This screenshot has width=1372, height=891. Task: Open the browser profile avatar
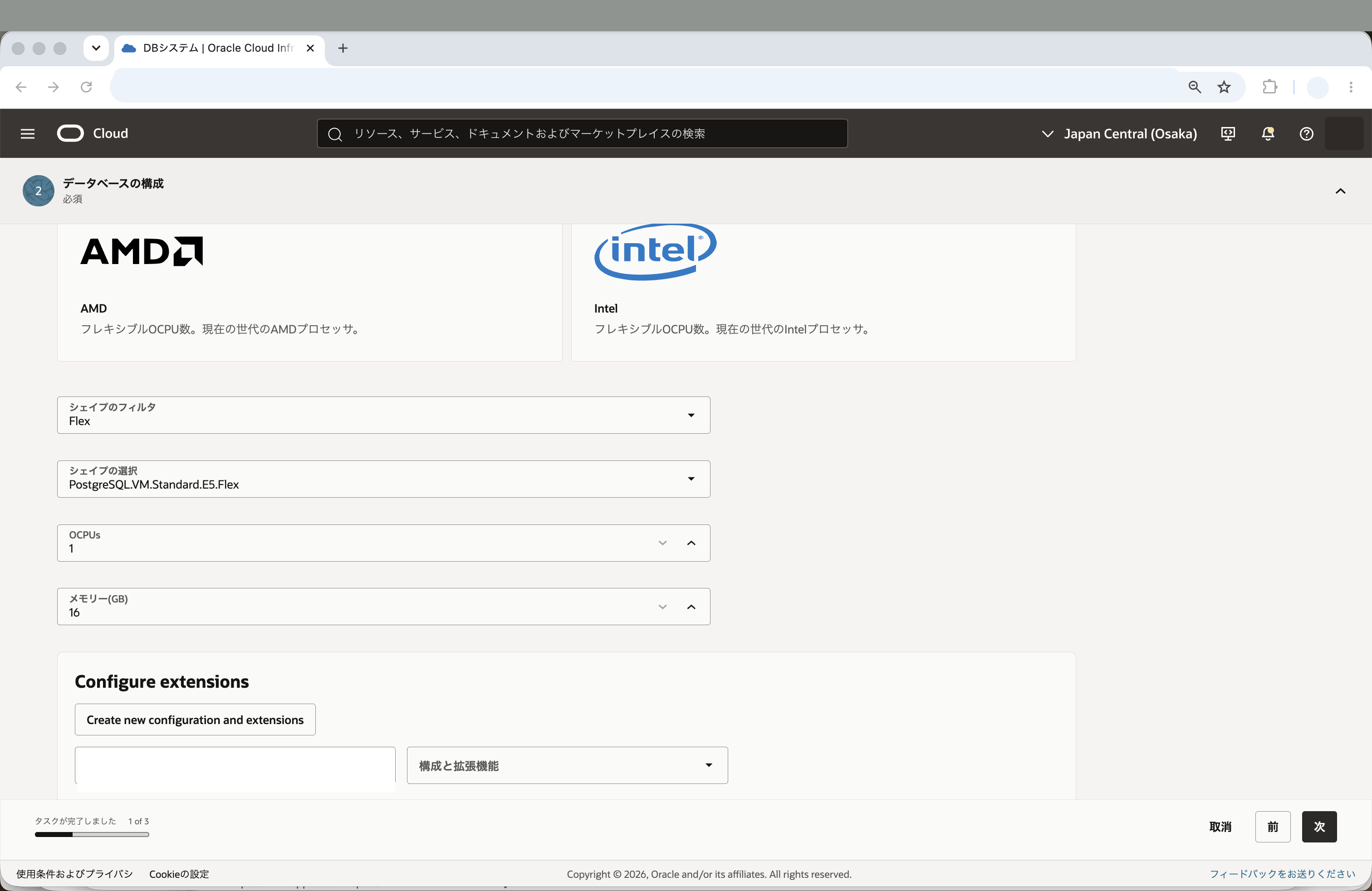(x=1318, y=87)
